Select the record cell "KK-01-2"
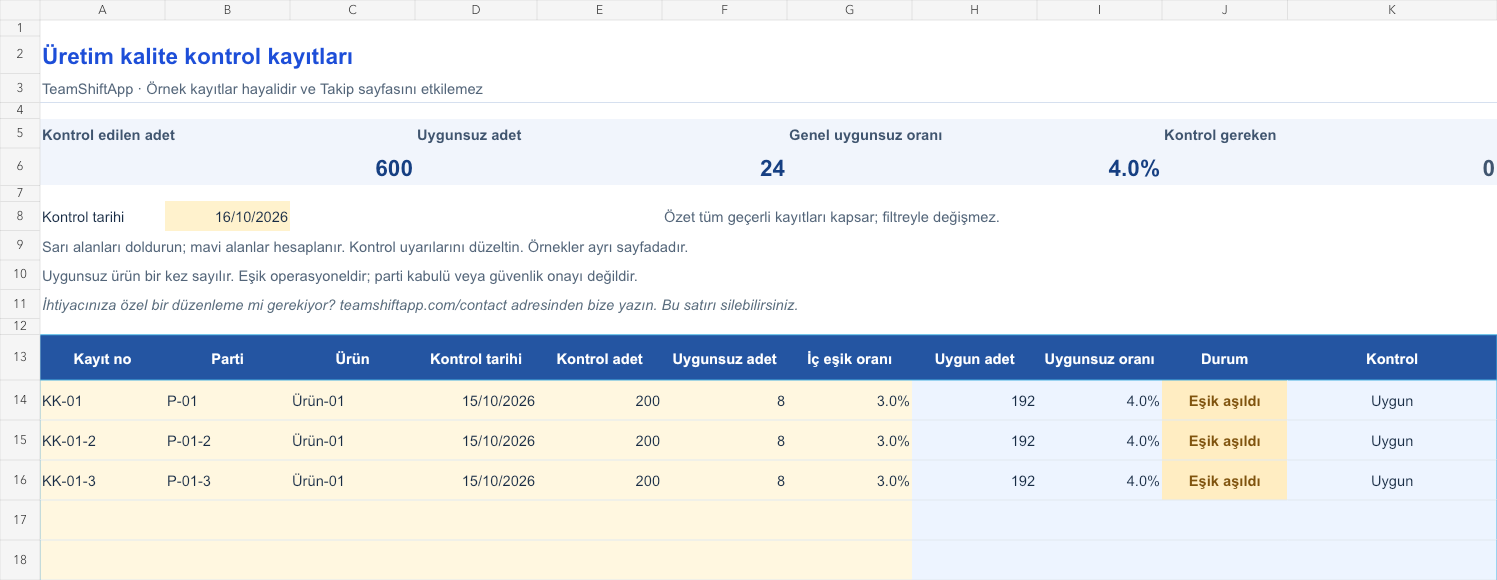The image size is (1497, 580). [102, 441]
